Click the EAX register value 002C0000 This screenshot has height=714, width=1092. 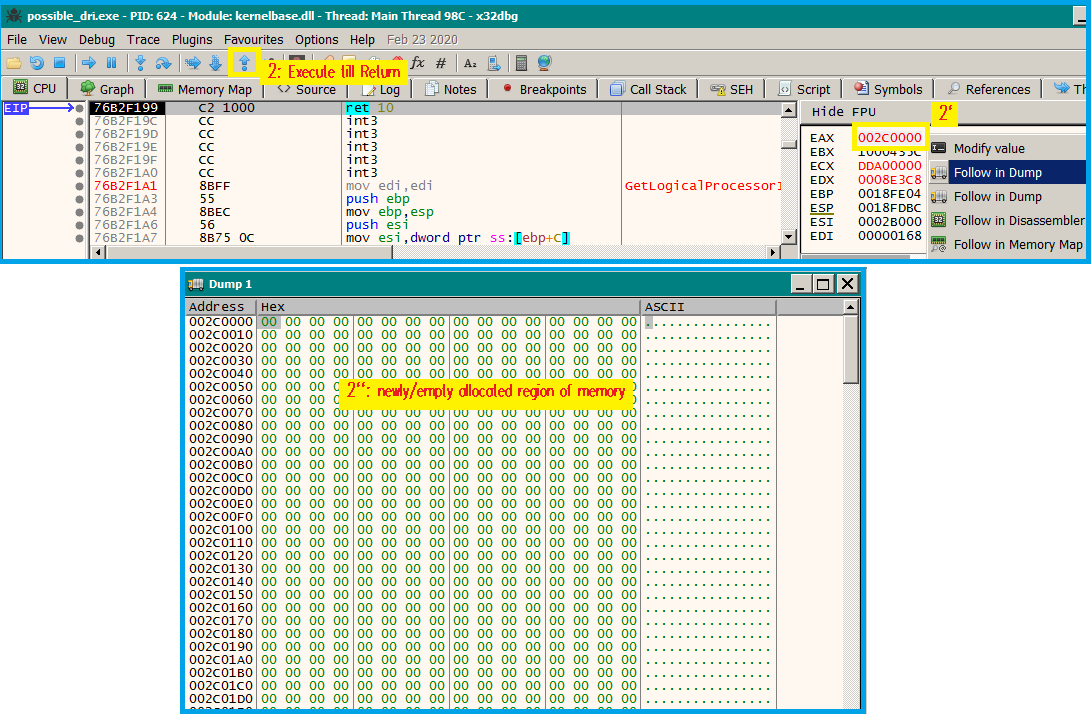889,137
